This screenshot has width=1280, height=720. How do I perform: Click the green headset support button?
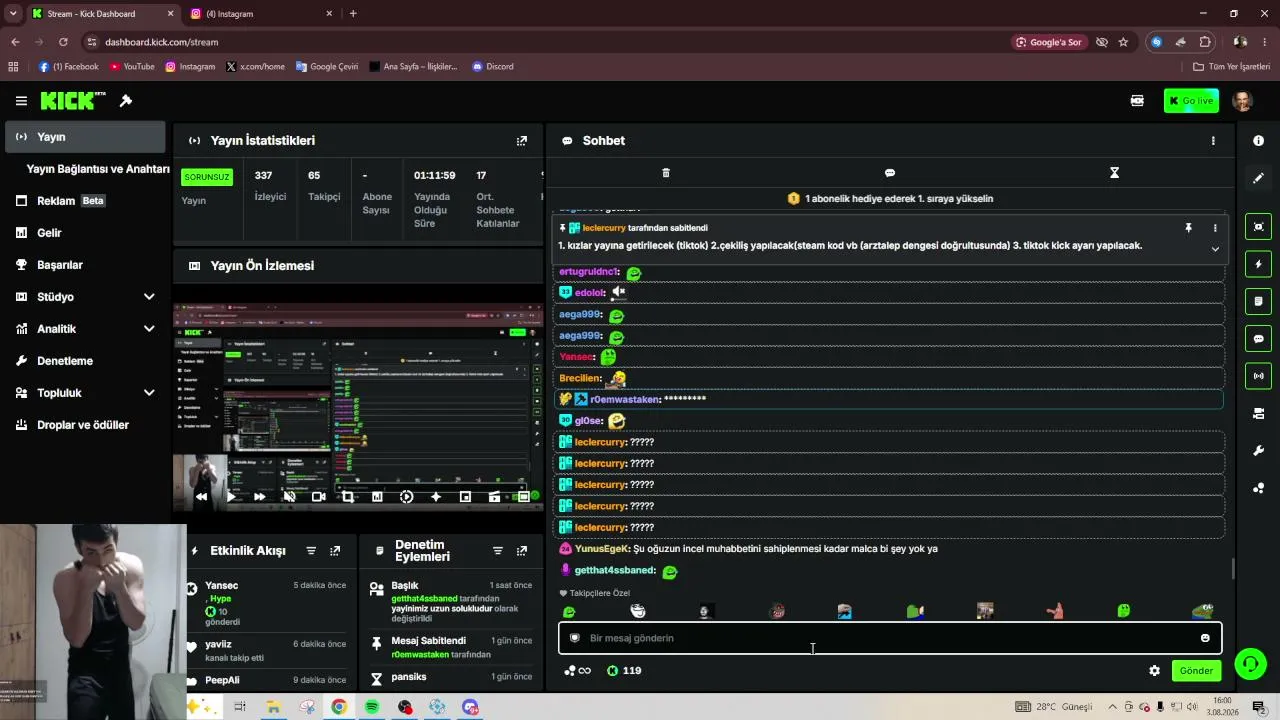coord(1248,663)
